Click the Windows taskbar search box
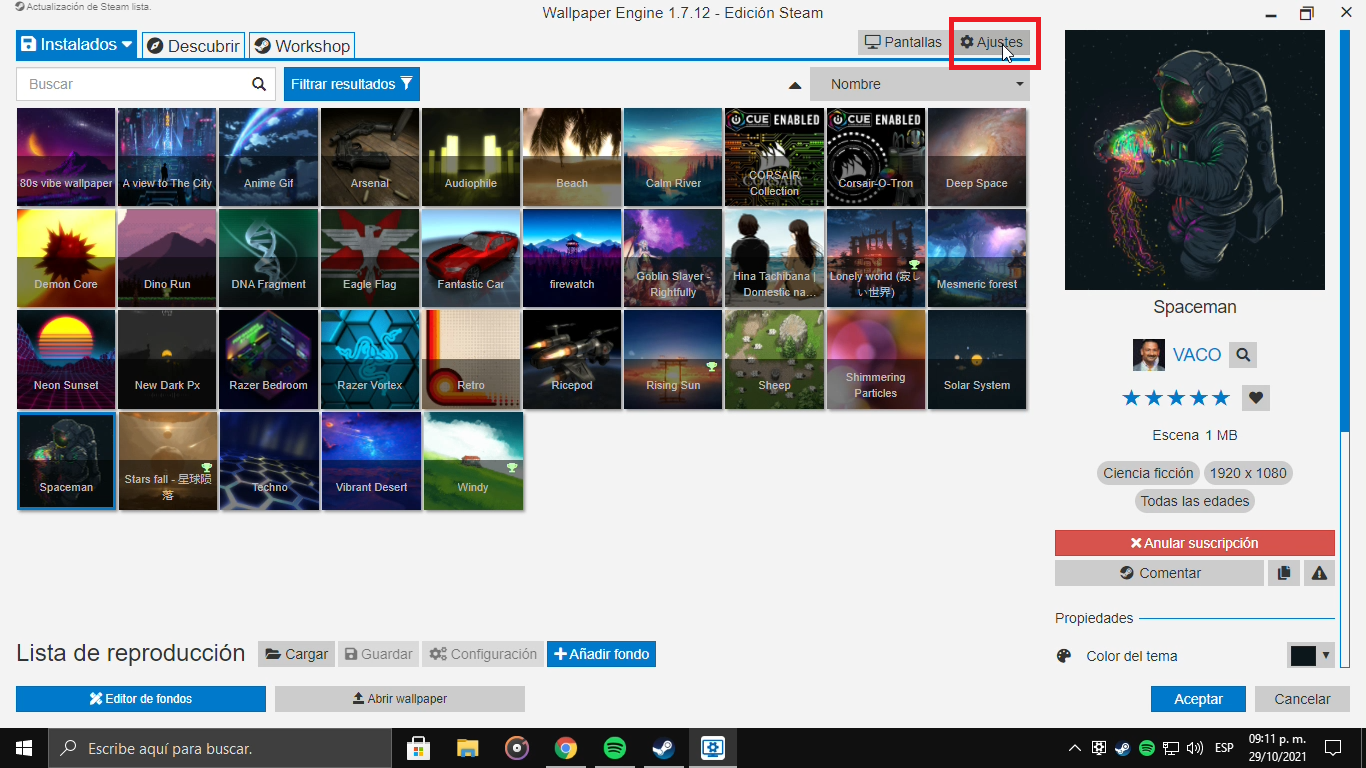Screen dimensions: 1366x768 coord(220,748)
